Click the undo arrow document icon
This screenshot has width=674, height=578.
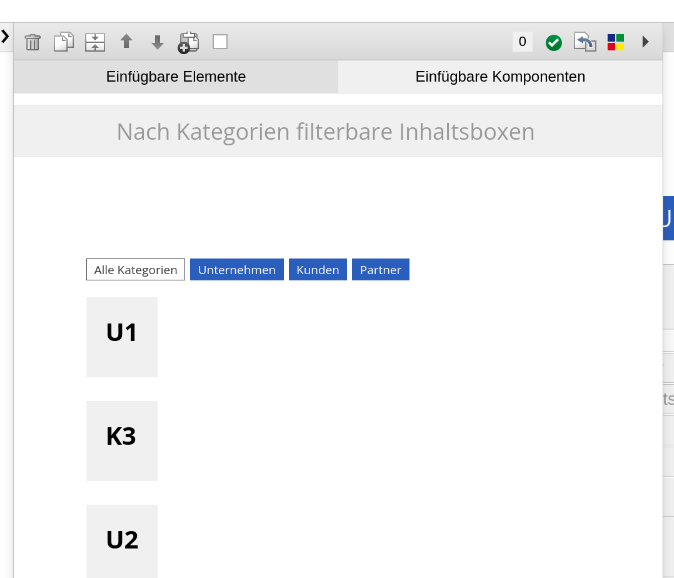(585, 42)
